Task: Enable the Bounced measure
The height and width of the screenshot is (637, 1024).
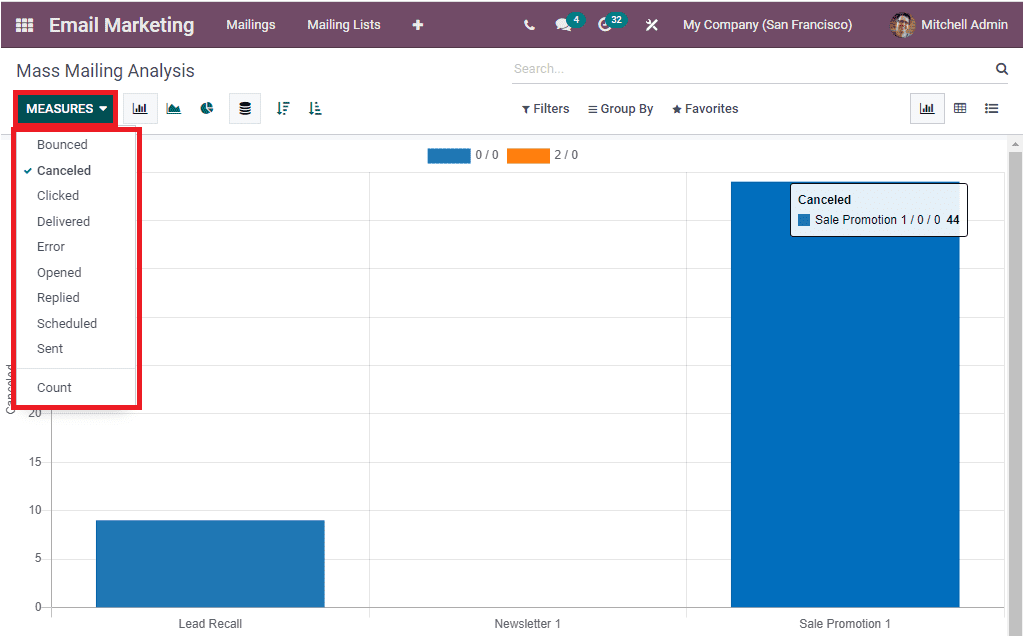Action: click(x=62, y=144)
